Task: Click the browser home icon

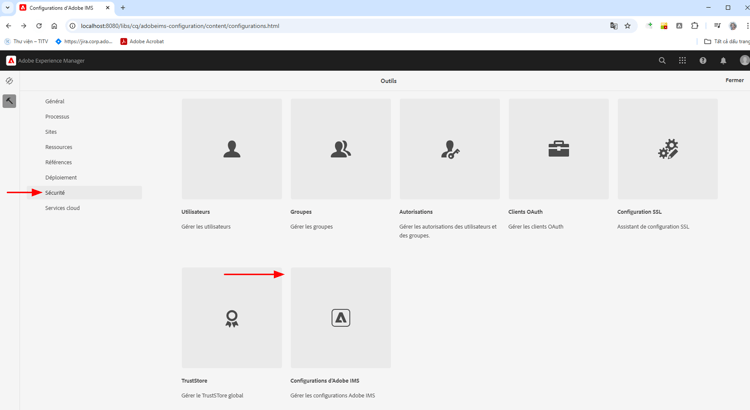Action: coord(54,26)
